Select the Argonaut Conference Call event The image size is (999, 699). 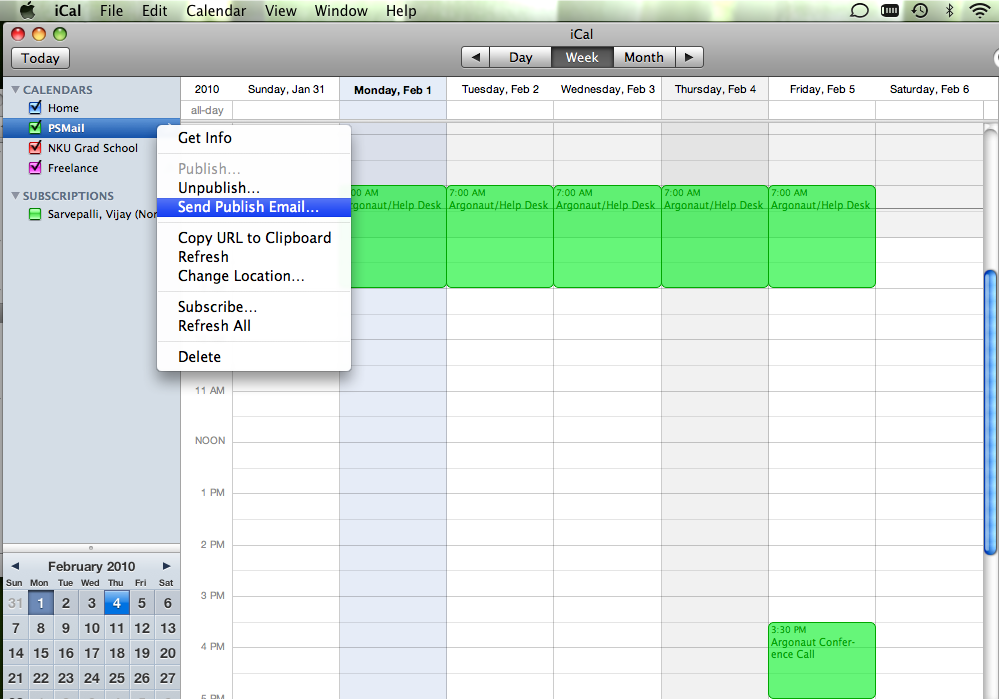(x=822, y=660)
